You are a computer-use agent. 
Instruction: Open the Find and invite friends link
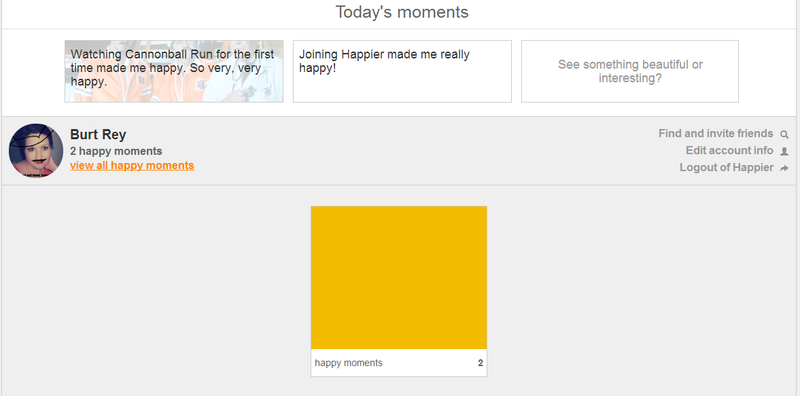715,134
